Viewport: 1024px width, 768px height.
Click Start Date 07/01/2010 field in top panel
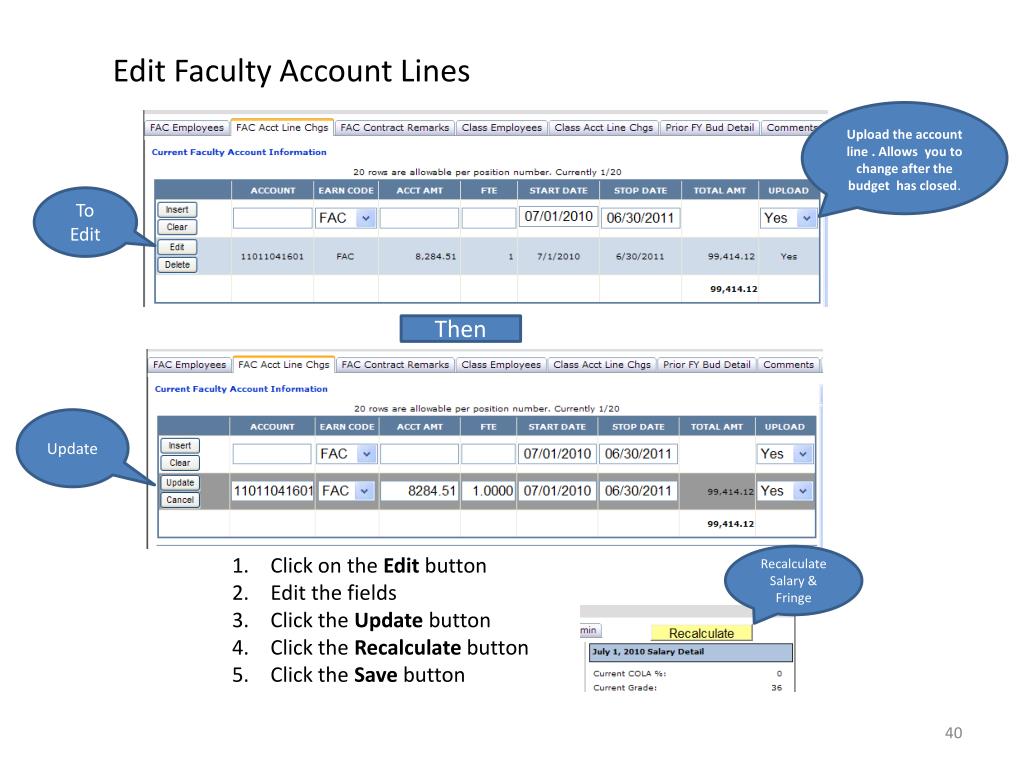click(x=558, y=217)
